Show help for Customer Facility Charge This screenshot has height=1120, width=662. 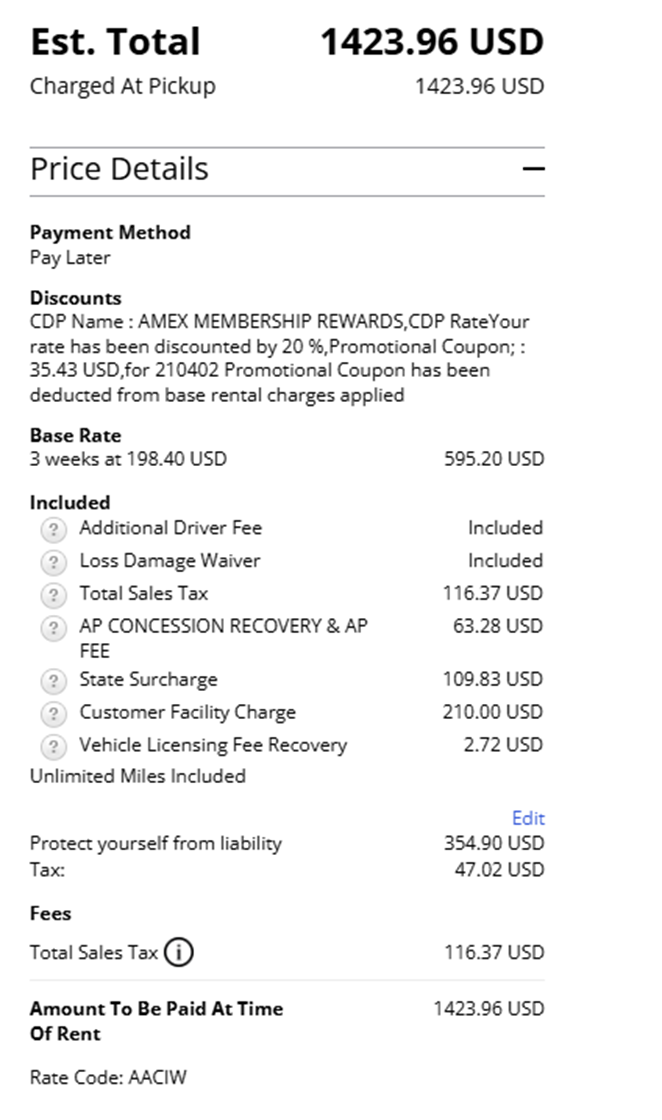pyautogui.click(x=57, y=714)
